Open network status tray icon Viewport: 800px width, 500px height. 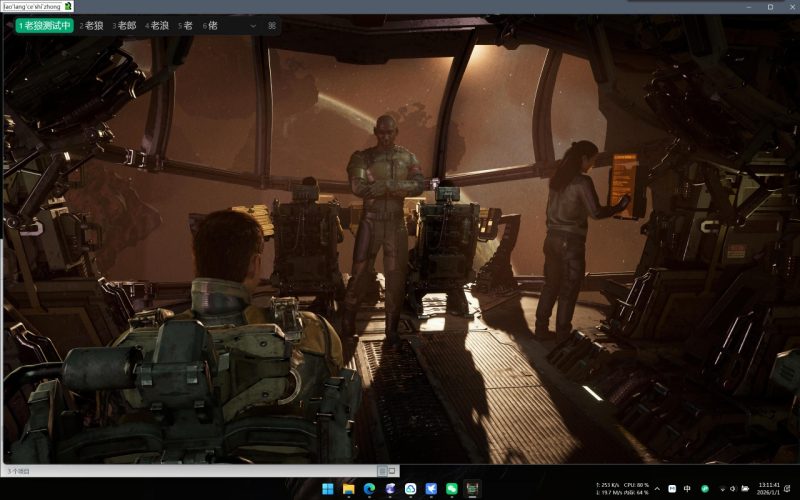click(x=722, y=489)
